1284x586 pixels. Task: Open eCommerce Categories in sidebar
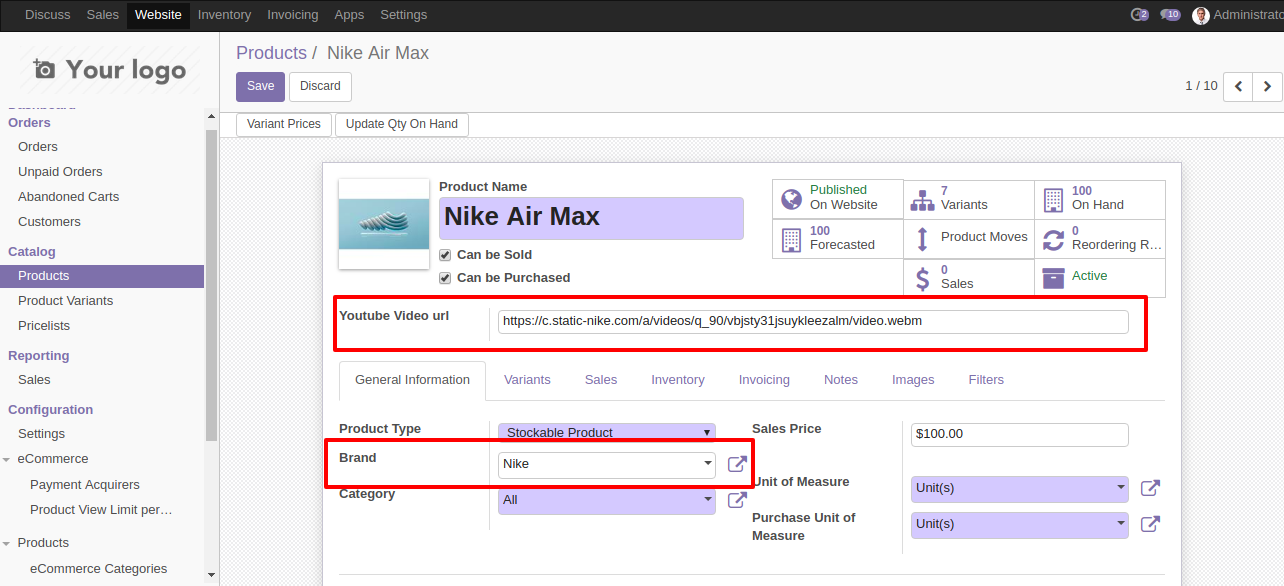click(x=98, y=569)
